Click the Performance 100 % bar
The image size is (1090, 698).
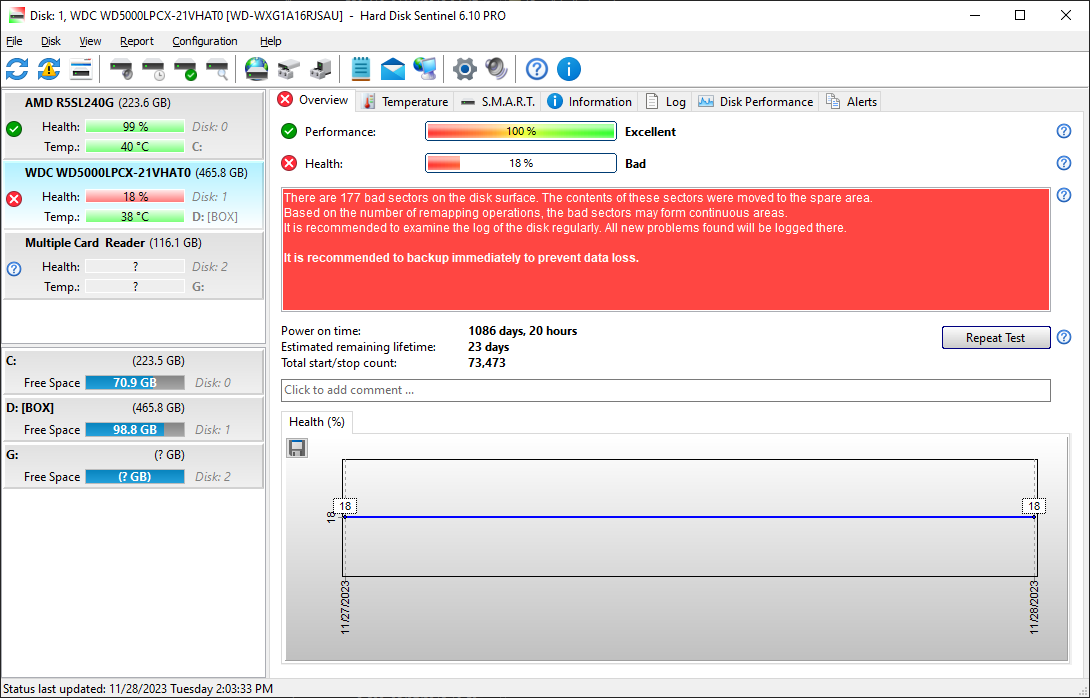(521, 131)
